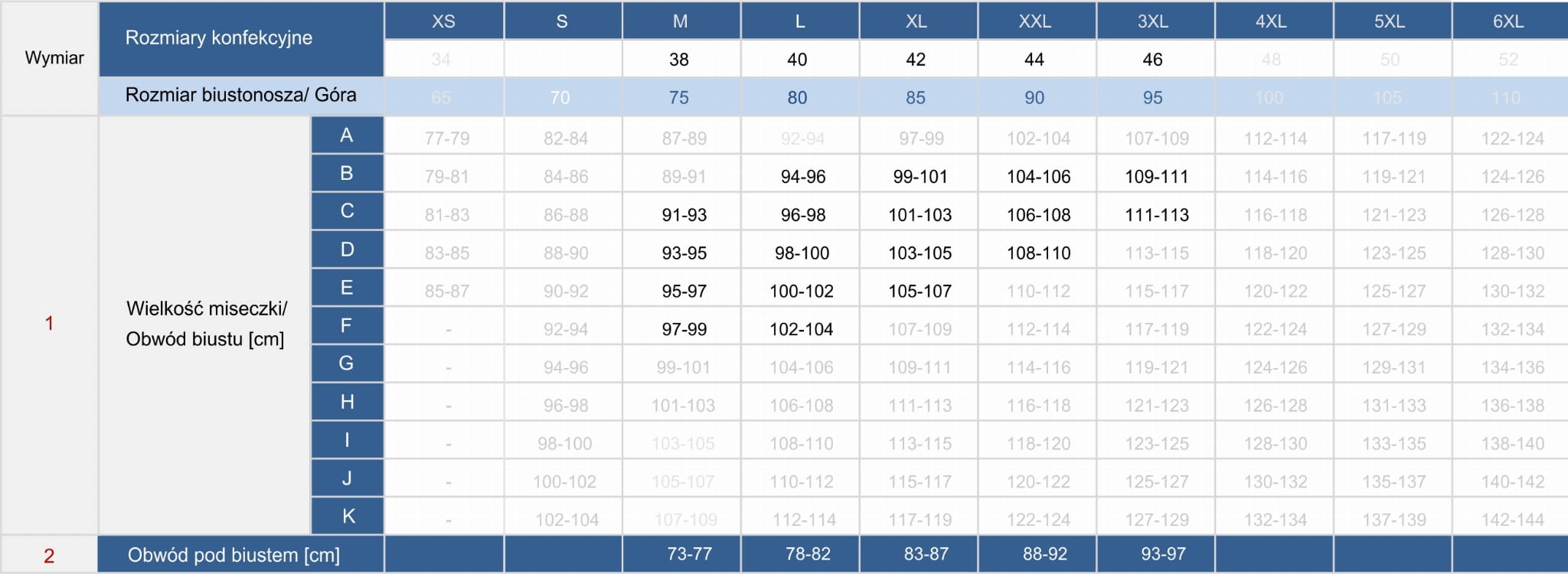Click the red measurement number 1
The height and width of the screenshot is (574, 1568).
click(x=49, y=324)
